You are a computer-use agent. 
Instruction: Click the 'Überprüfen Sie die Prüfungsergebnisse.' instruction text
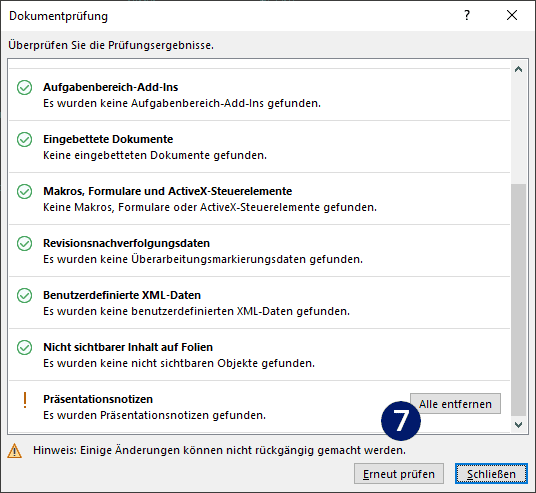point(111,45)
